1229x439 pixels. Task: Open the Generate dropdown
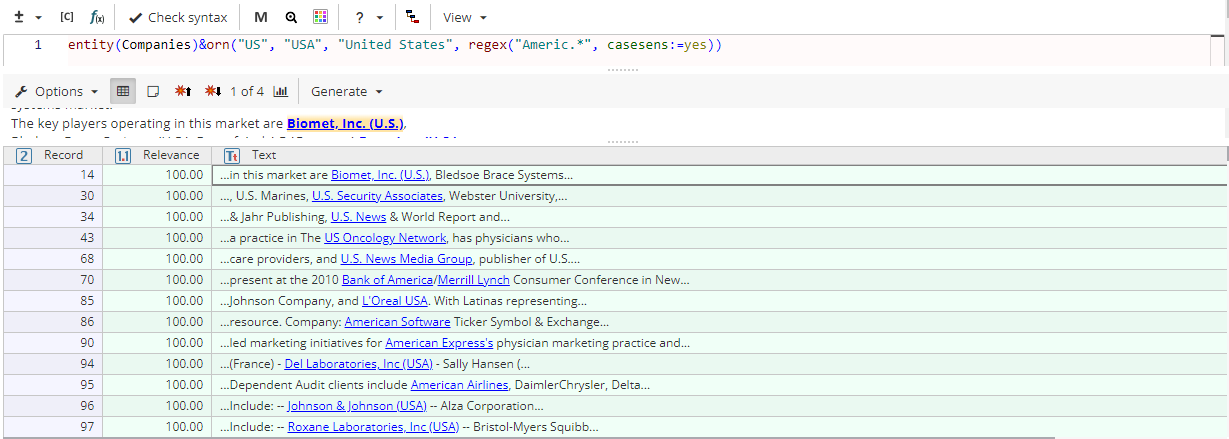click(346, 91)
